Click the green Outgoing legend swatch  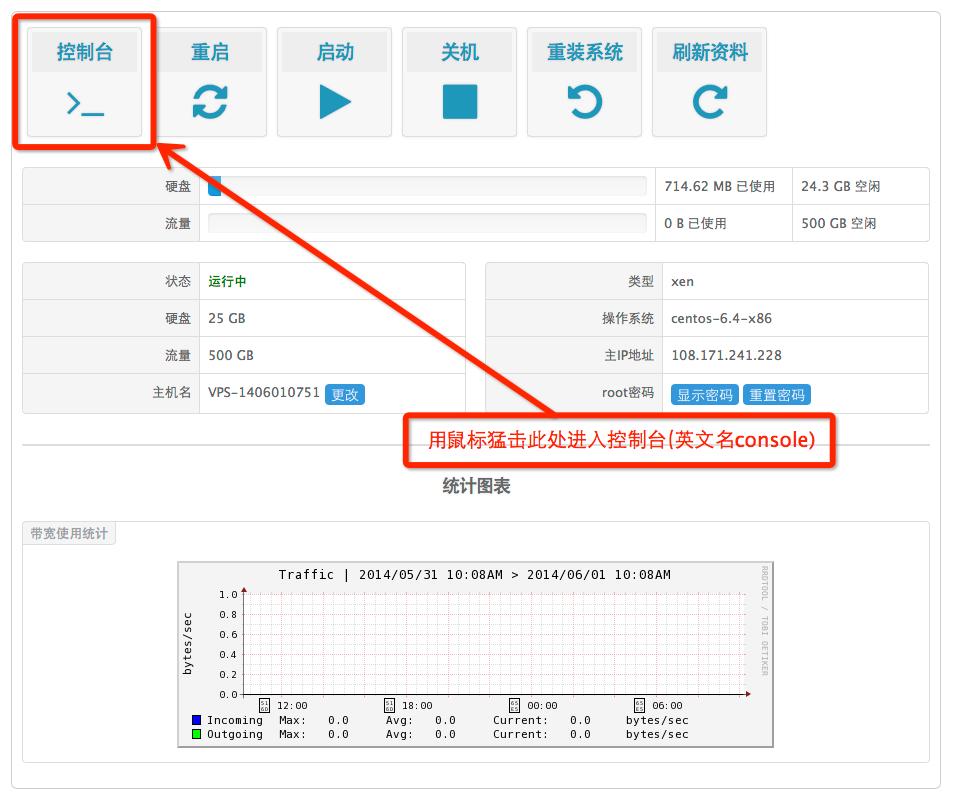pyautogui.click(x=197, y=734)
